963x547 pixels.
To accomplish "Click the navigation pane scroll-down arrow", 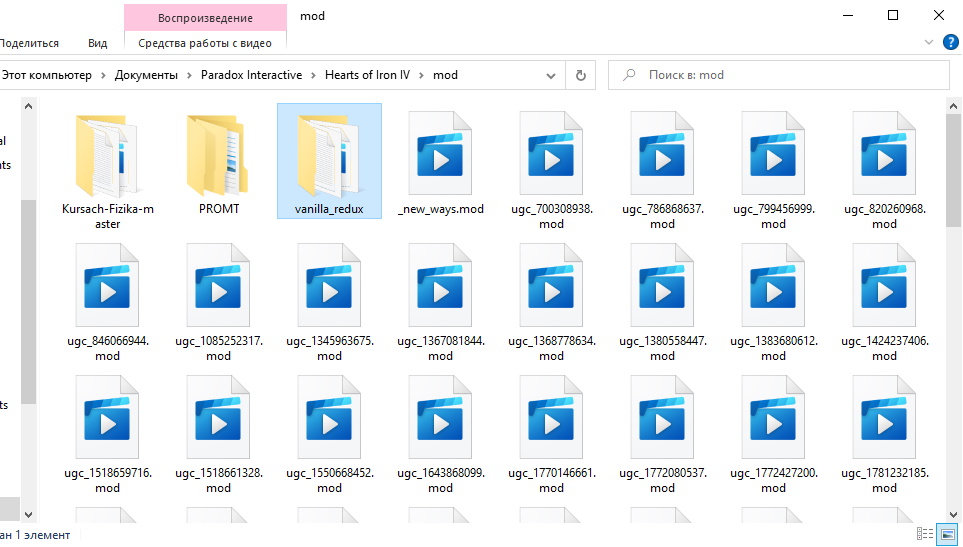I will coord(28,514).
